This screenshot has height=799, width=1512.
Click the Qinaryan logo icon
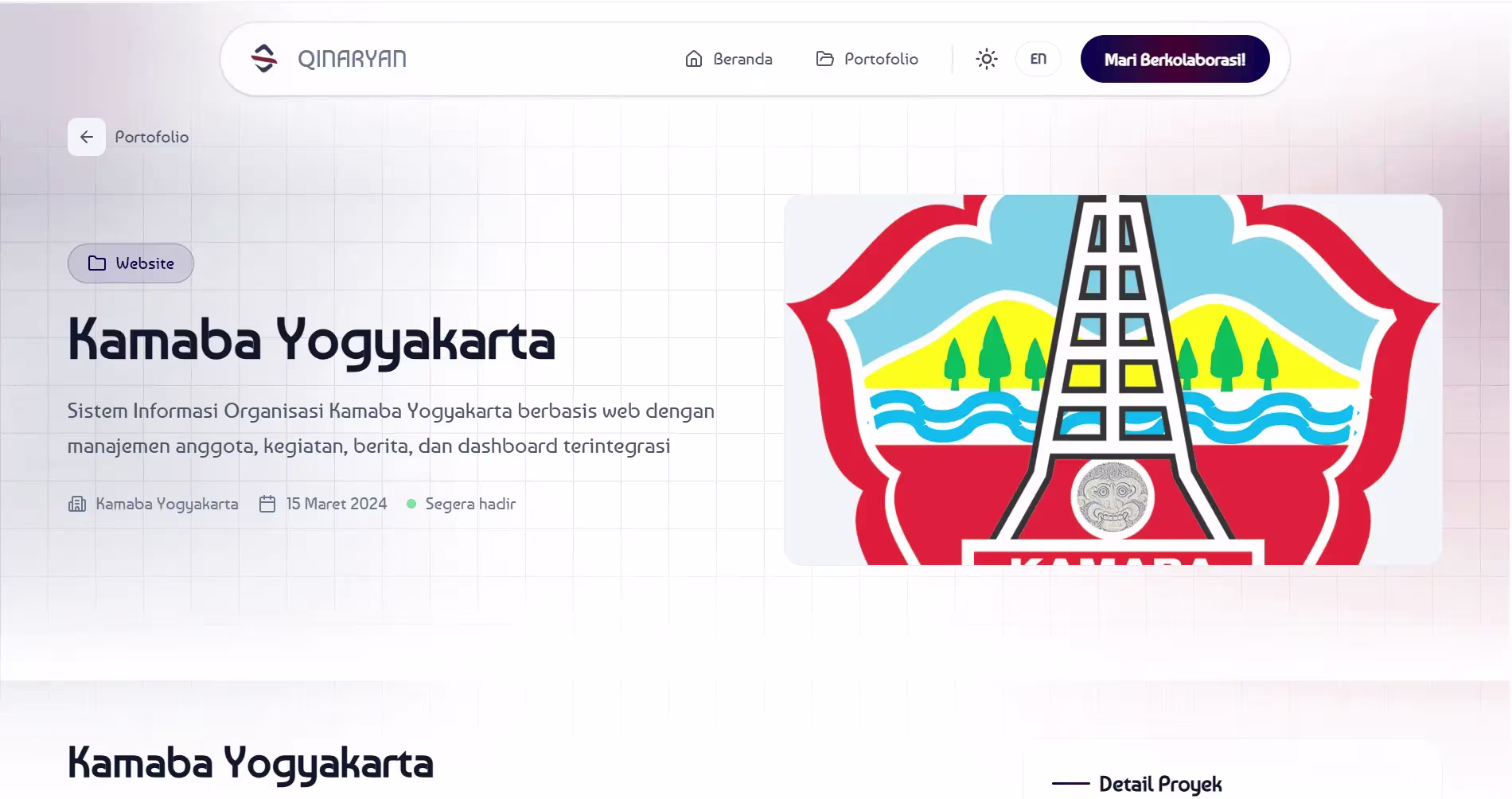click(263, 59)
